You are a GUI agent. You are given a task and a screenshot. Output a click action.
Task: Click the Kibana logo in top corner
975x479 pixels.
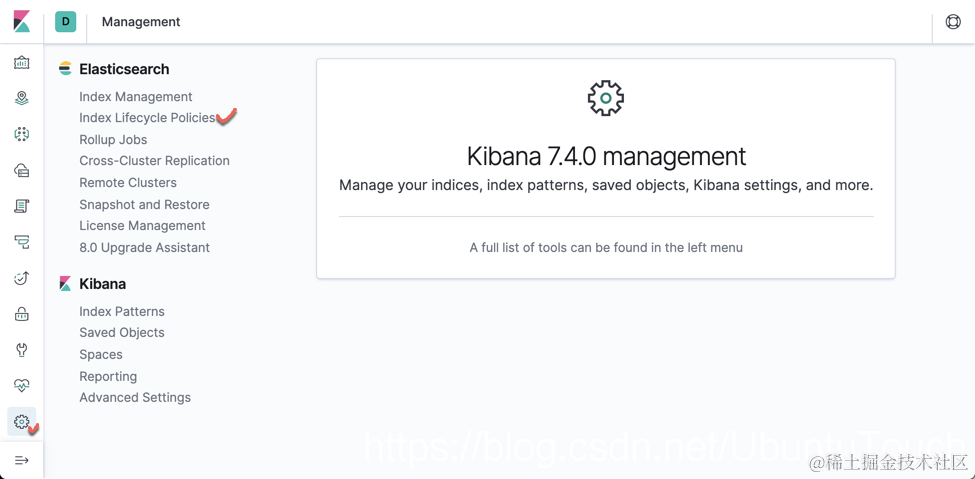[22, 22]
